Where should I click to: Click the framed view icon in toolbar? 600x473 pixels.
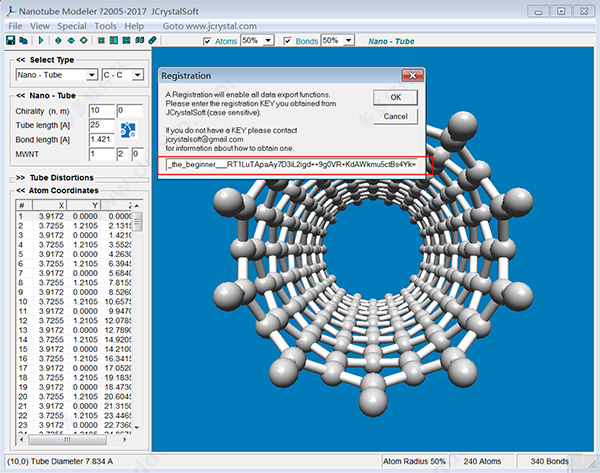(x=126, y=40)
